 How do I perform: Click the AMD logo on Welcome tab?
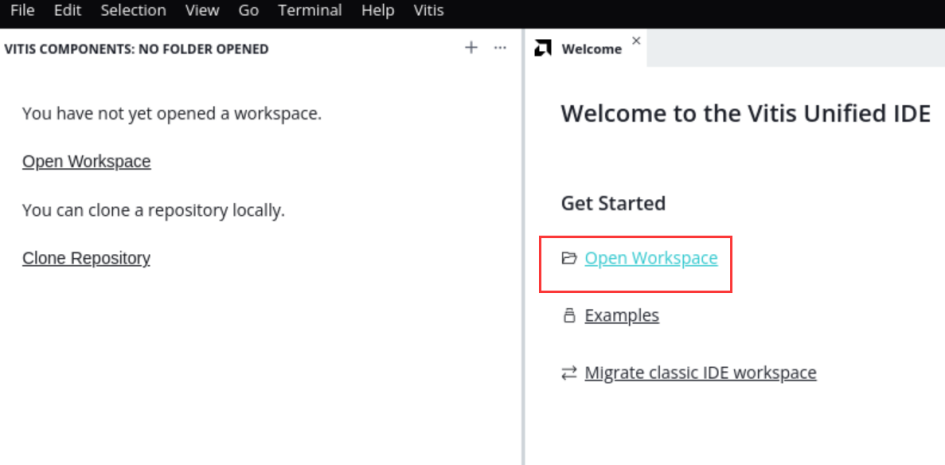tap(542, 48)
